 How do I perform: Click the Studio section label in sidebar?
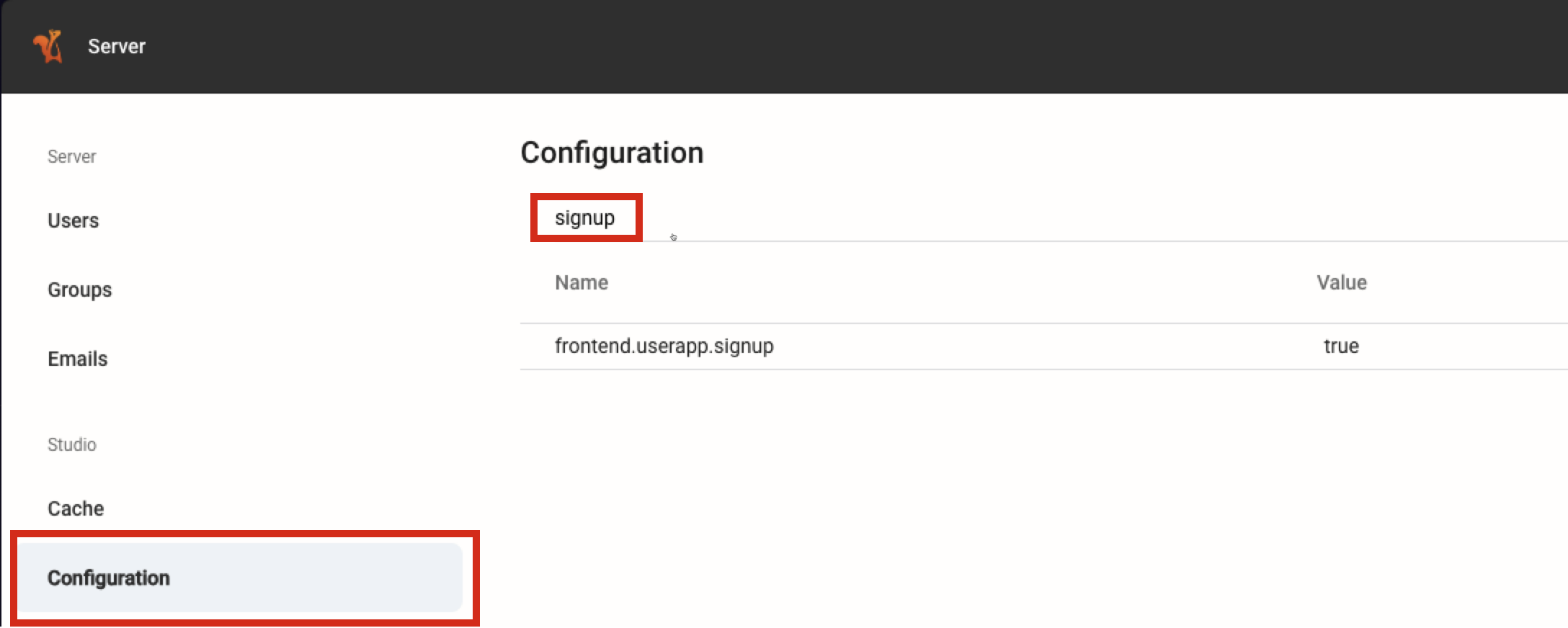(71, 444)
